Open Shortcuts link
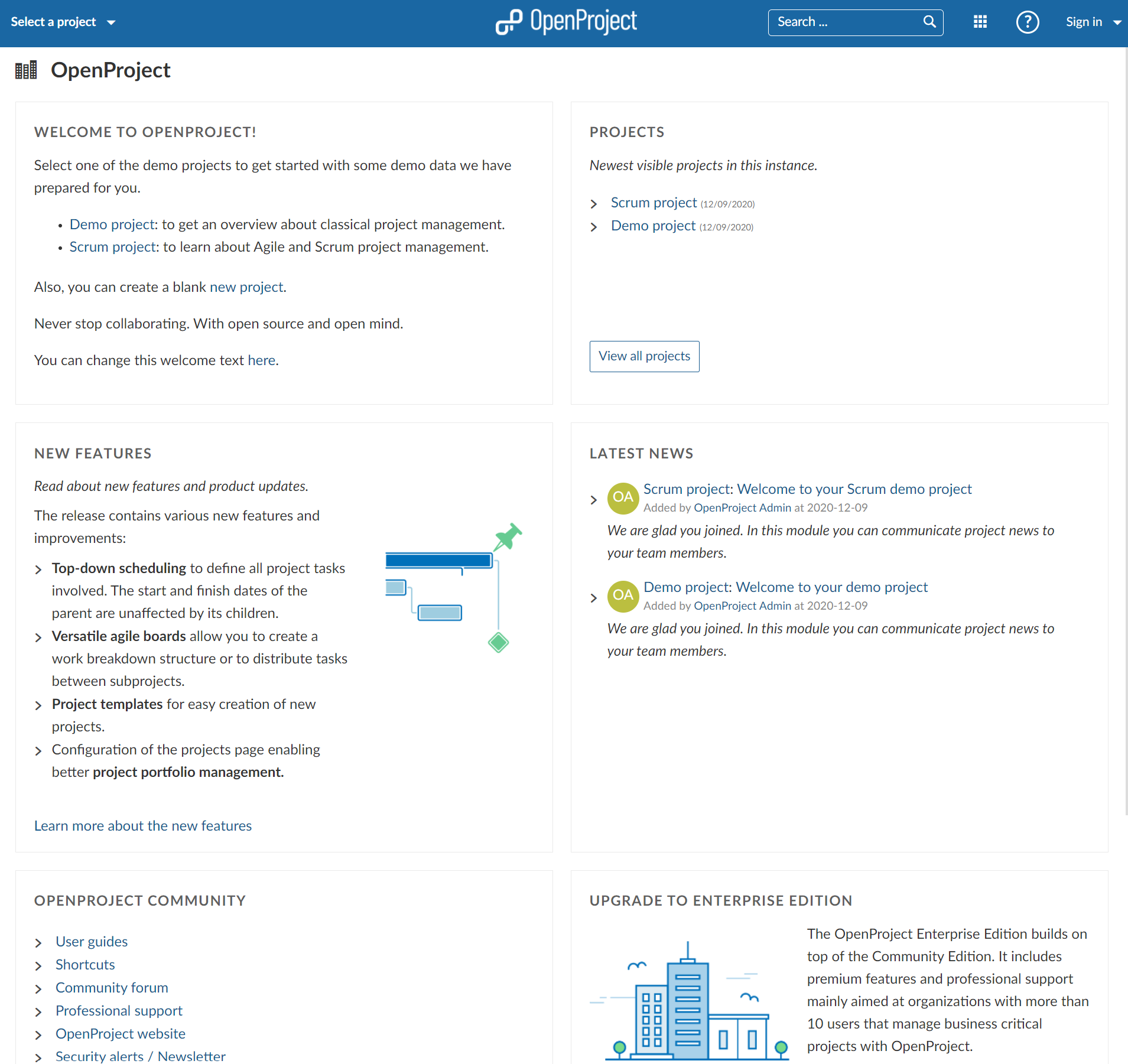 pyautogui.click(x=85, y=965)
